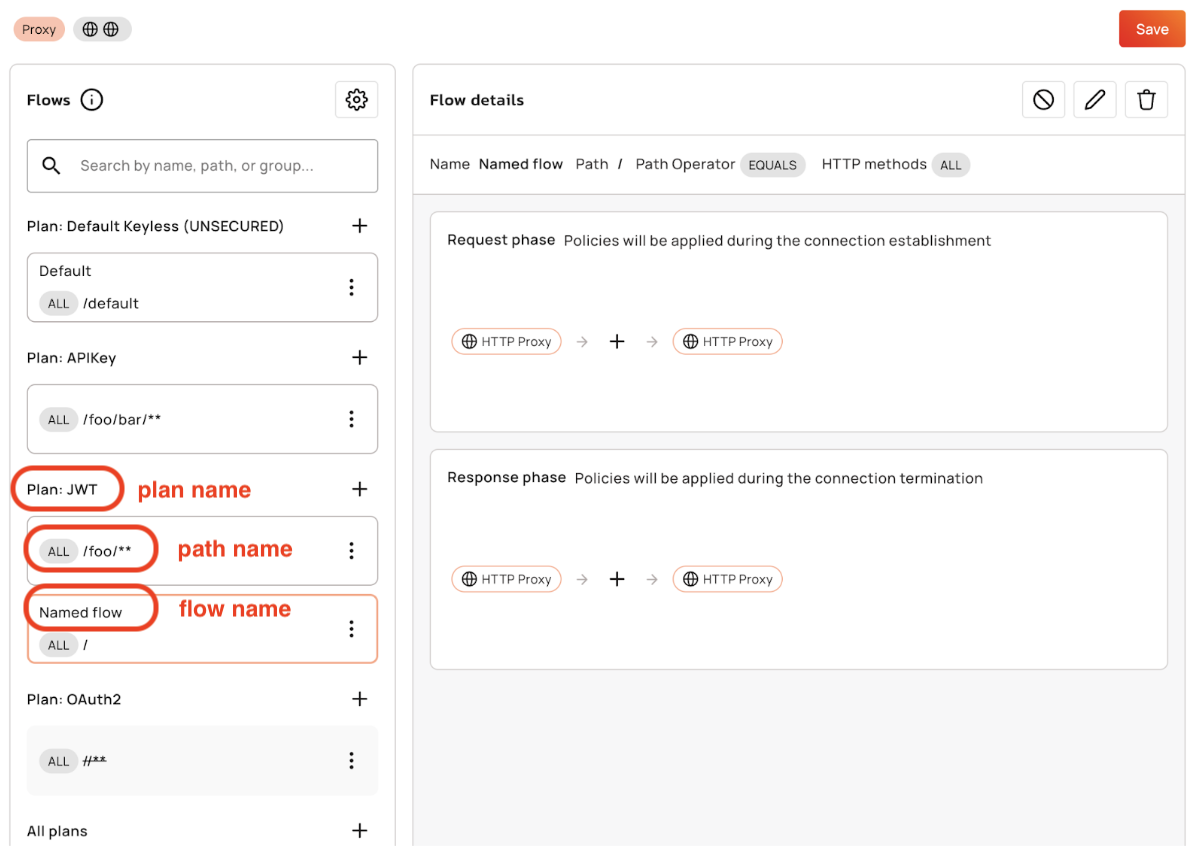
Task: Open the Default flow's three-dot menu
Action: tap(351, 287)
